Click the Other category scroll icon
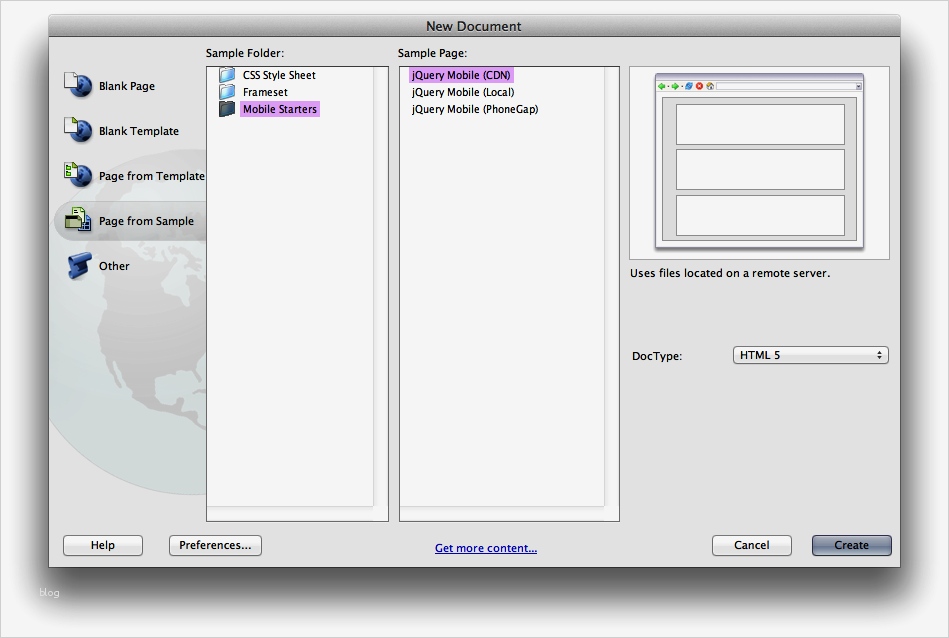The image size is (949, 638). coord(79,266)
